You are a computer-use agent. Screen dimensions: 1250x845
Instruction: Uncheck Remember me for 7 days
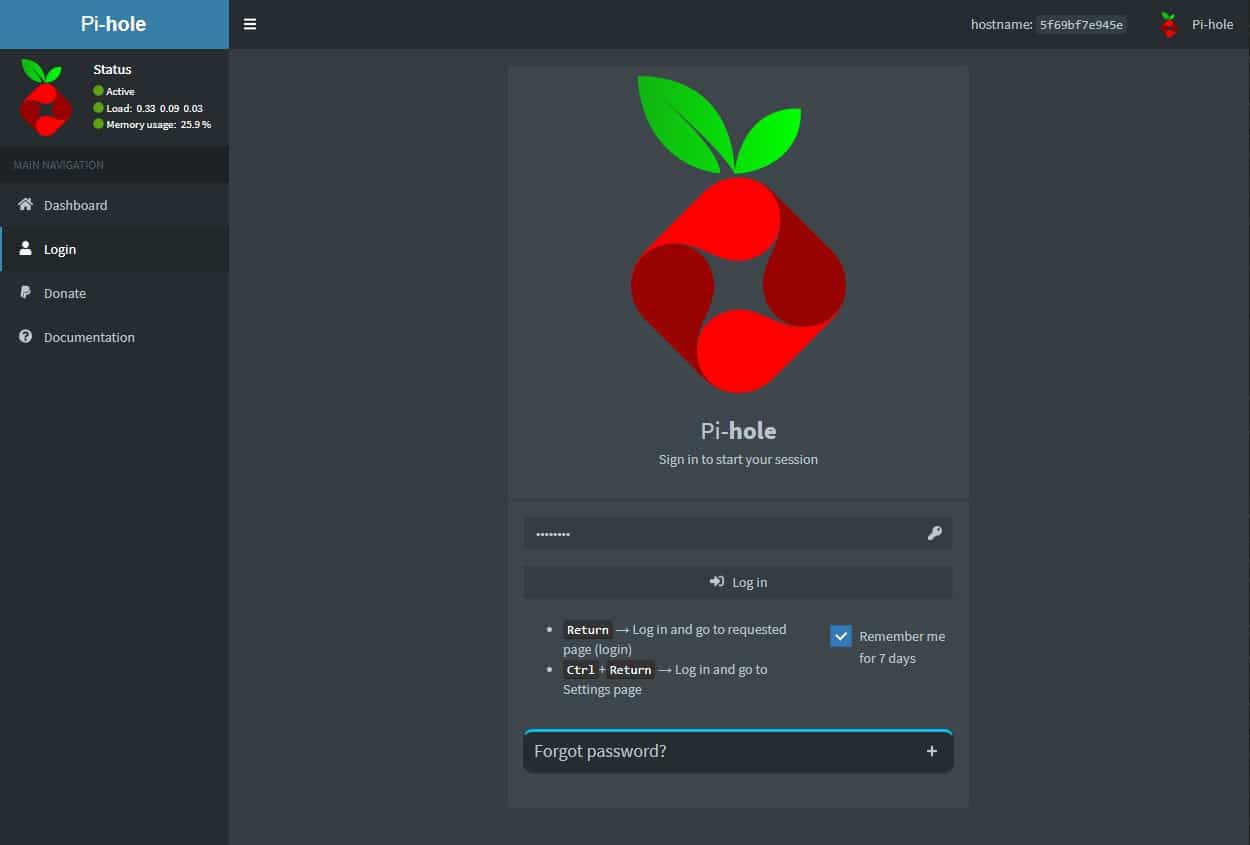pos(841,635)
